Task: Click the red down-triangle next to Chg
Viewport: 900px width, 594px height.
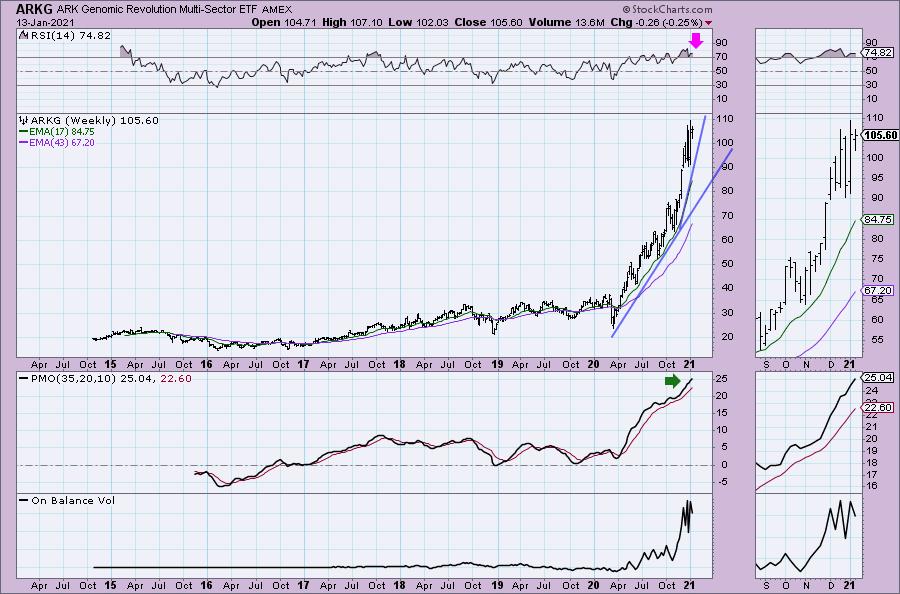Action: (x=709, y=23)
